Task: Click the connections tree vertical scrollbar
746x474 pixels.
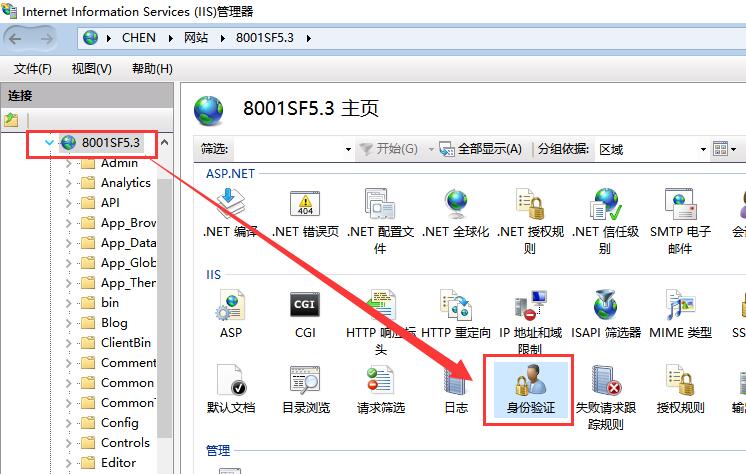Action: point(165,307)
